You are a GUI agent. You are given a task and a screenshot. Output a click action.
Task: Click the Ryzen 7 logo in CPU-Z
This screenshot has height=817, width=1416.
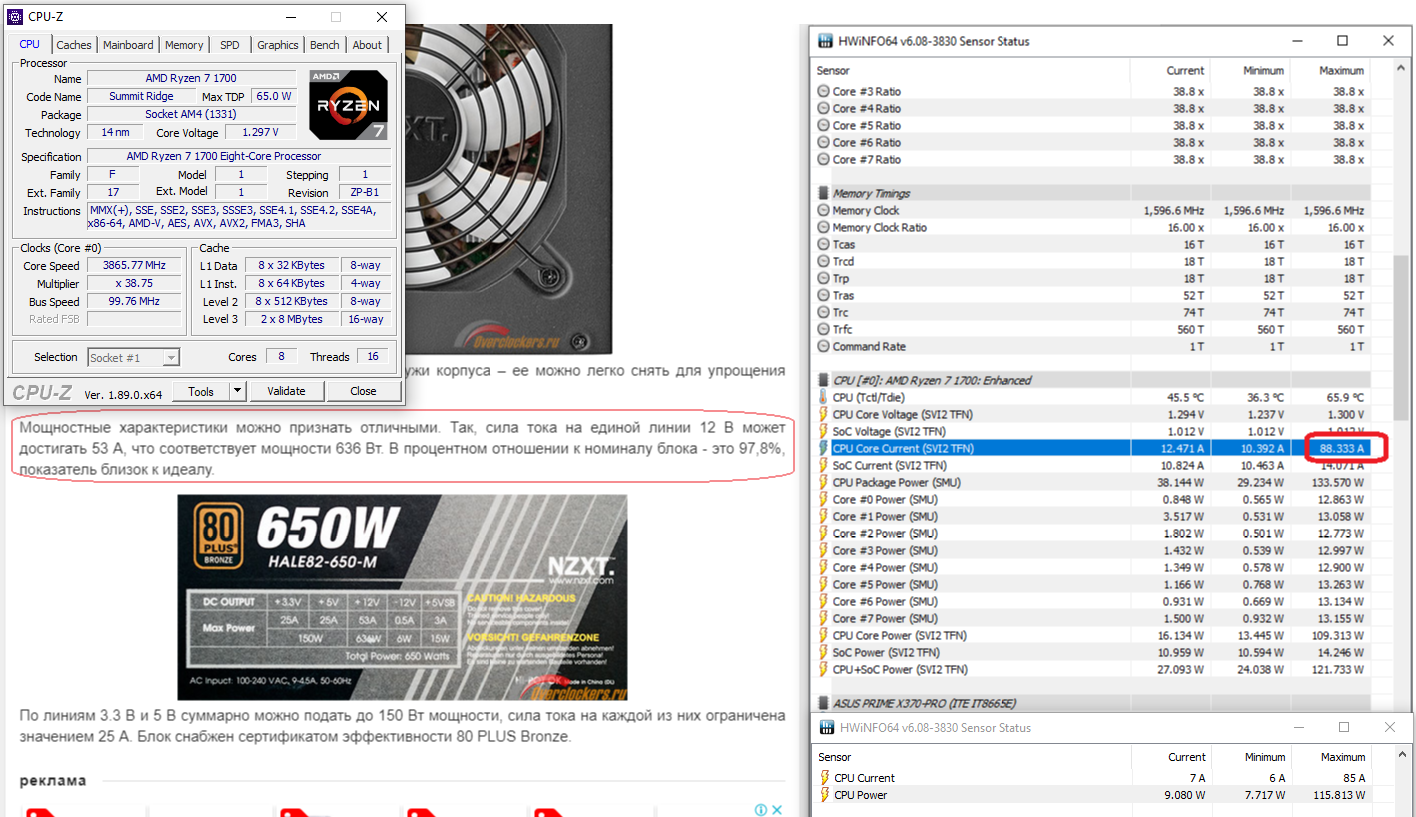point(348,104)
